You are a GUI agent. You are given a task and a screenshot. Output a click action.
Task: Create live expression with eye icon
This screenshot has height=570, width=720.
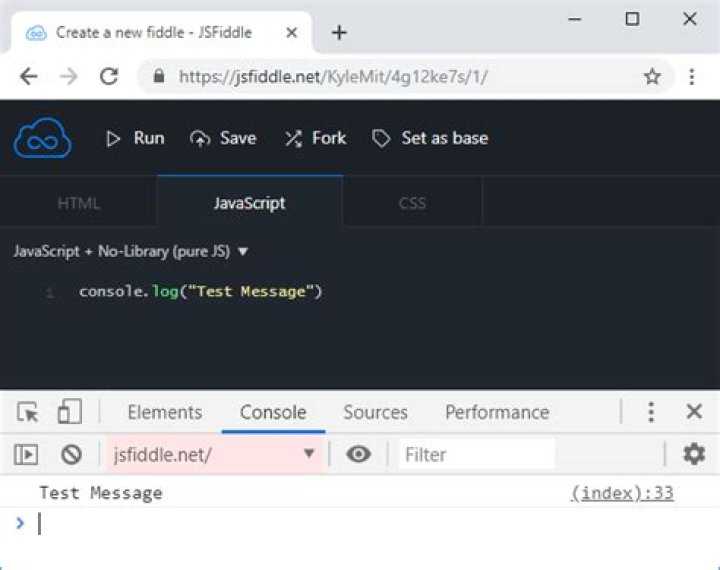tap(359, 454)
